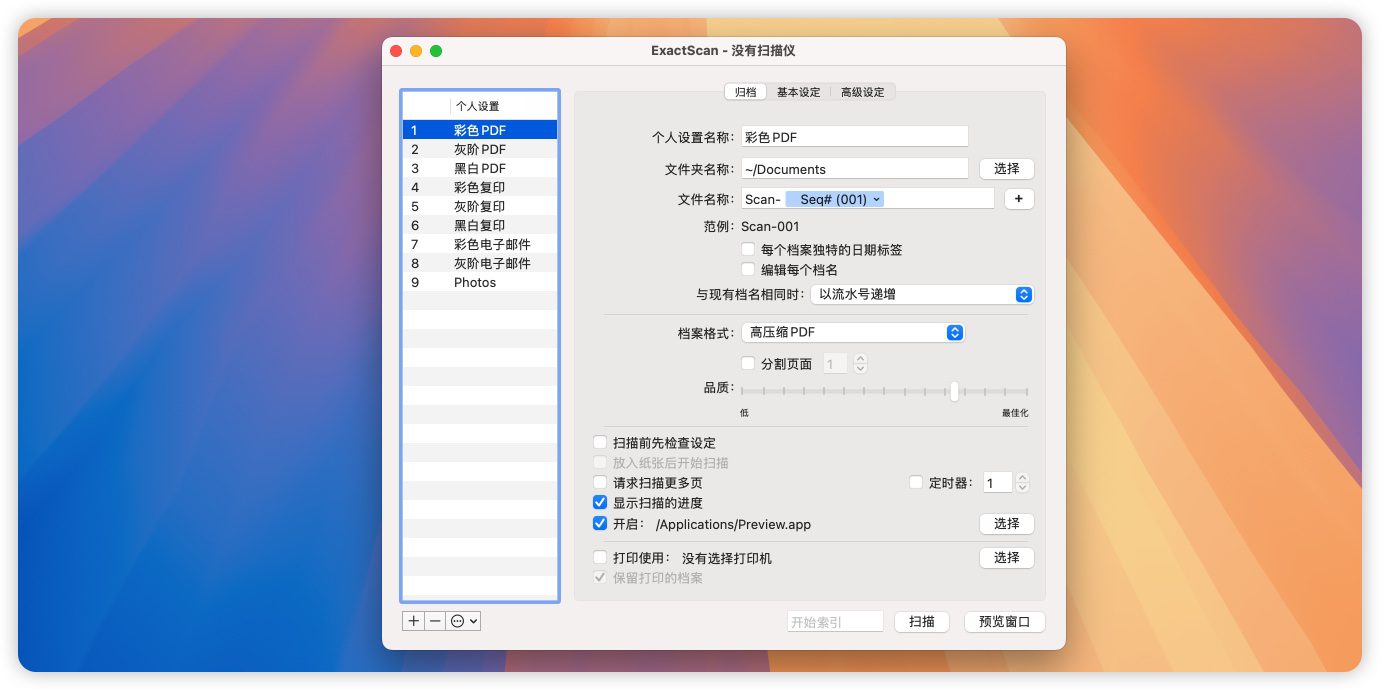Enable 定时器 checkbox

tap(916, 482)
